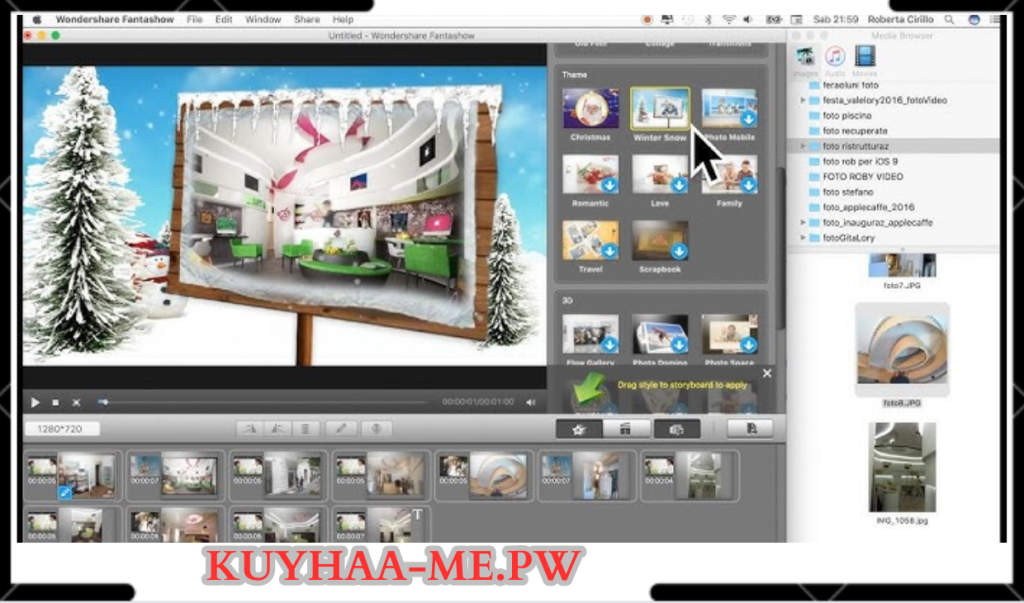Screen dimensions: 1024x603
Task: Download the Photo Space 3D style
Action: (748, 344)
